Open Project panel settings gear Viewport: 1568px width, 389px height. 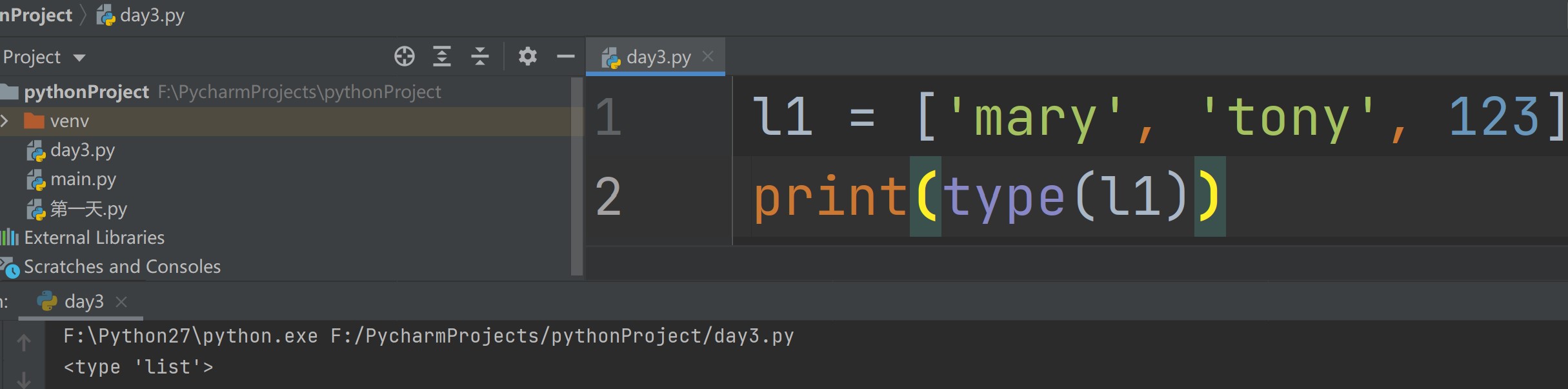527,57
